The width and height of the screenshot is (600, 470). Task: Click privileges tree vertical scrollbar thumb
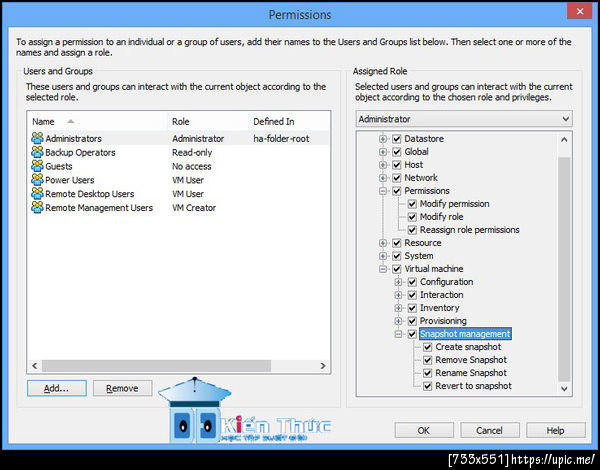click(564, 269)
